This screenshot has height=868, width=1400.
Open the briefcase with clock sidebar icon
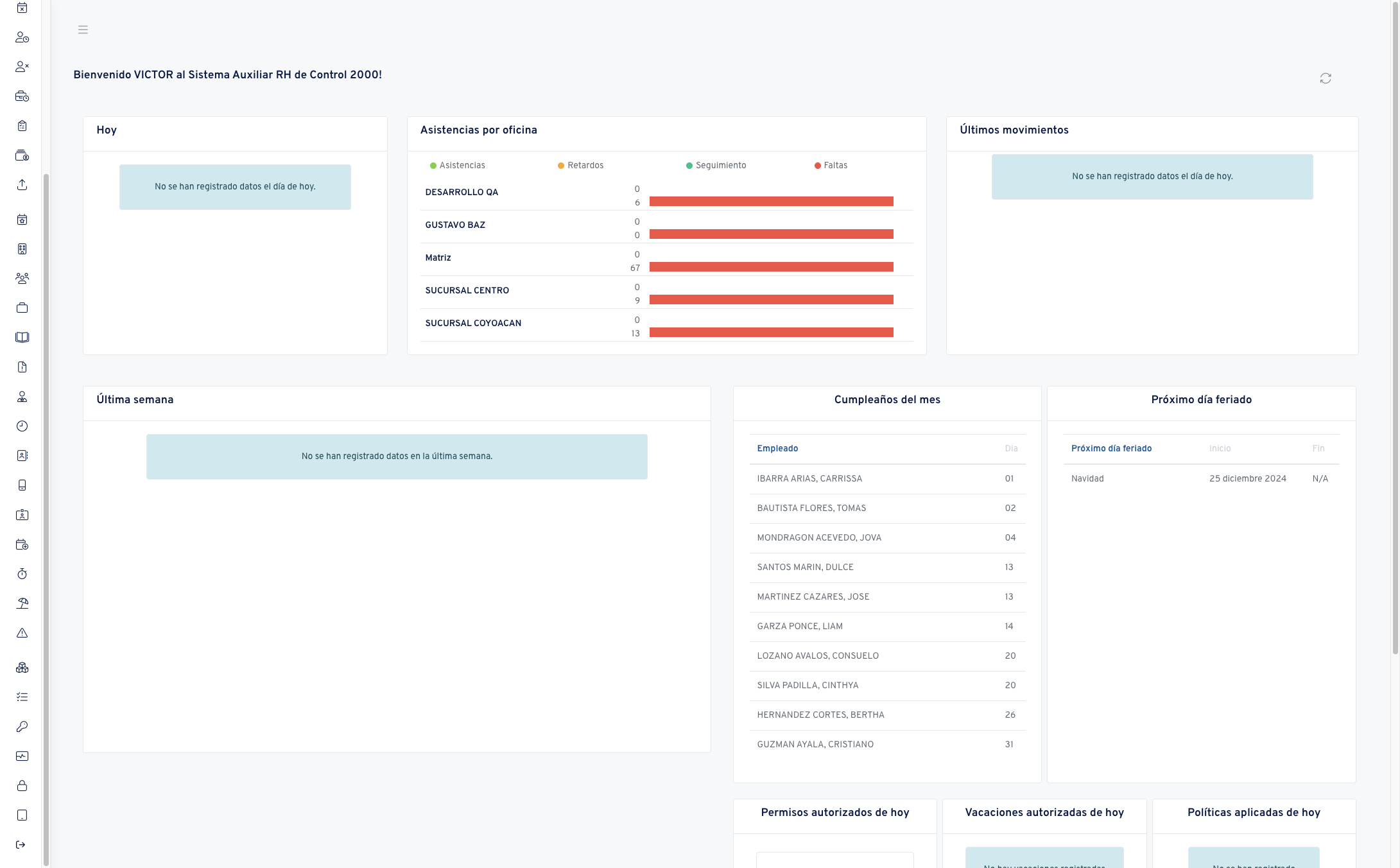(x=22, y=96)
